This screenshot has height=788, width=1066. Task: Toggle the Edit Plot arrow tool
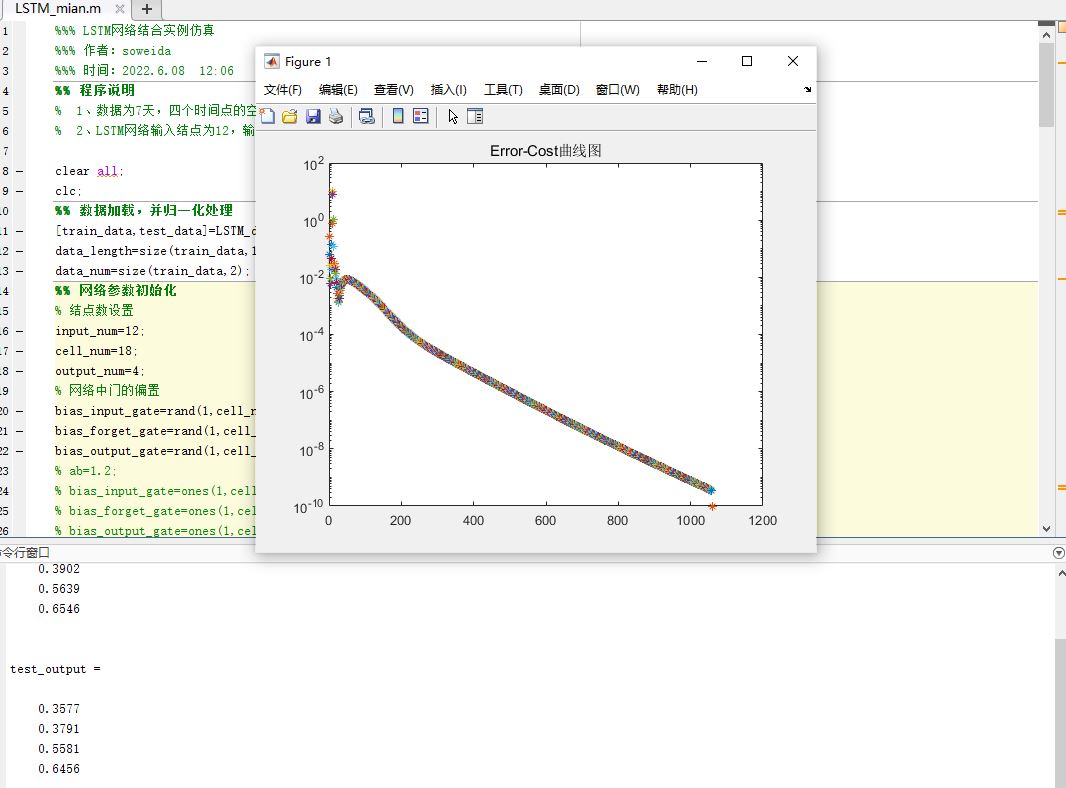click(x=453, y=116)
